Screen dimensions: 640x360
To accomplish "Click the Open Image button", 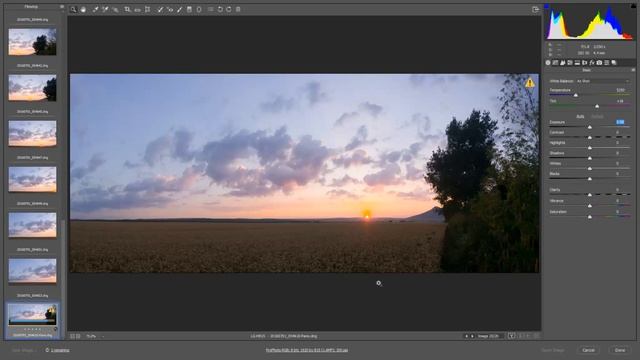I will tap(553, 350).
